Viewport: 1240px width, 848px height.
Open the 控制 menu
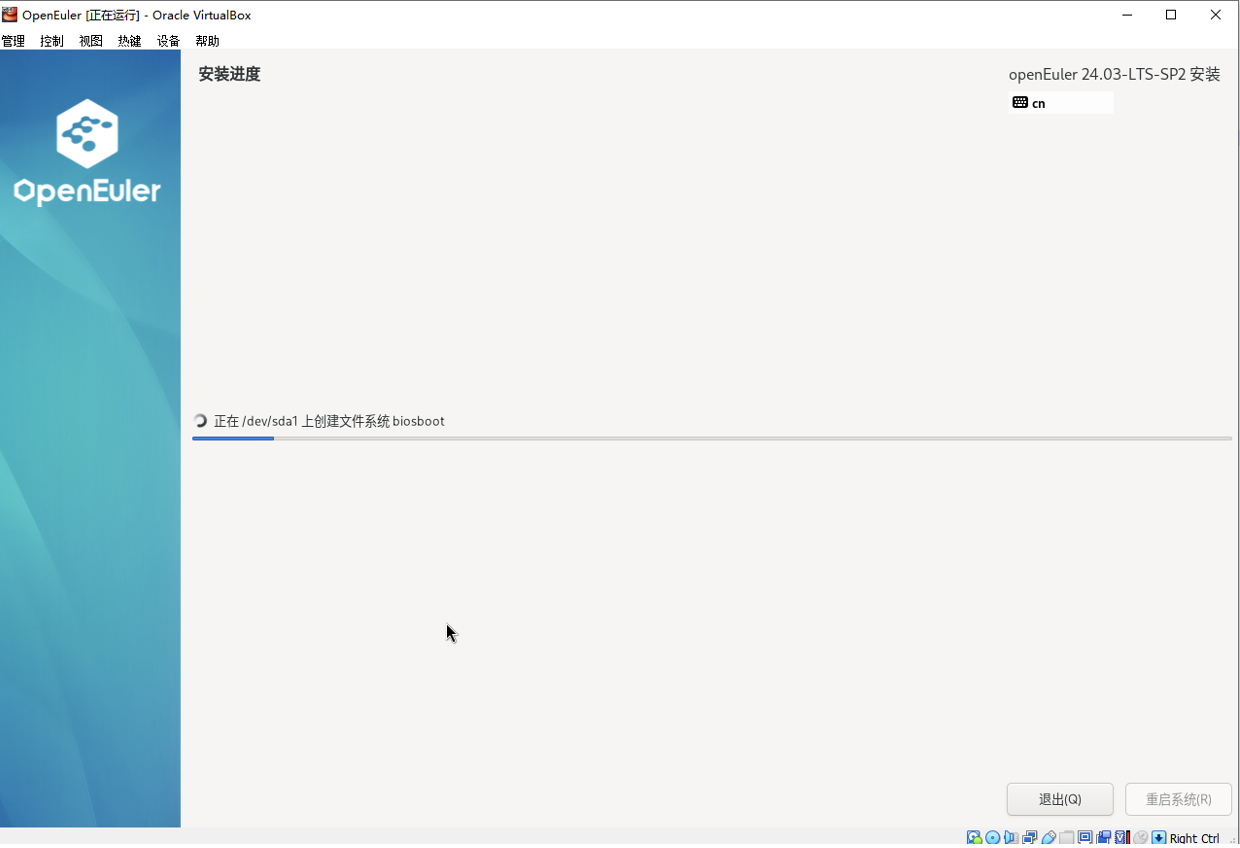coord(51,41)
